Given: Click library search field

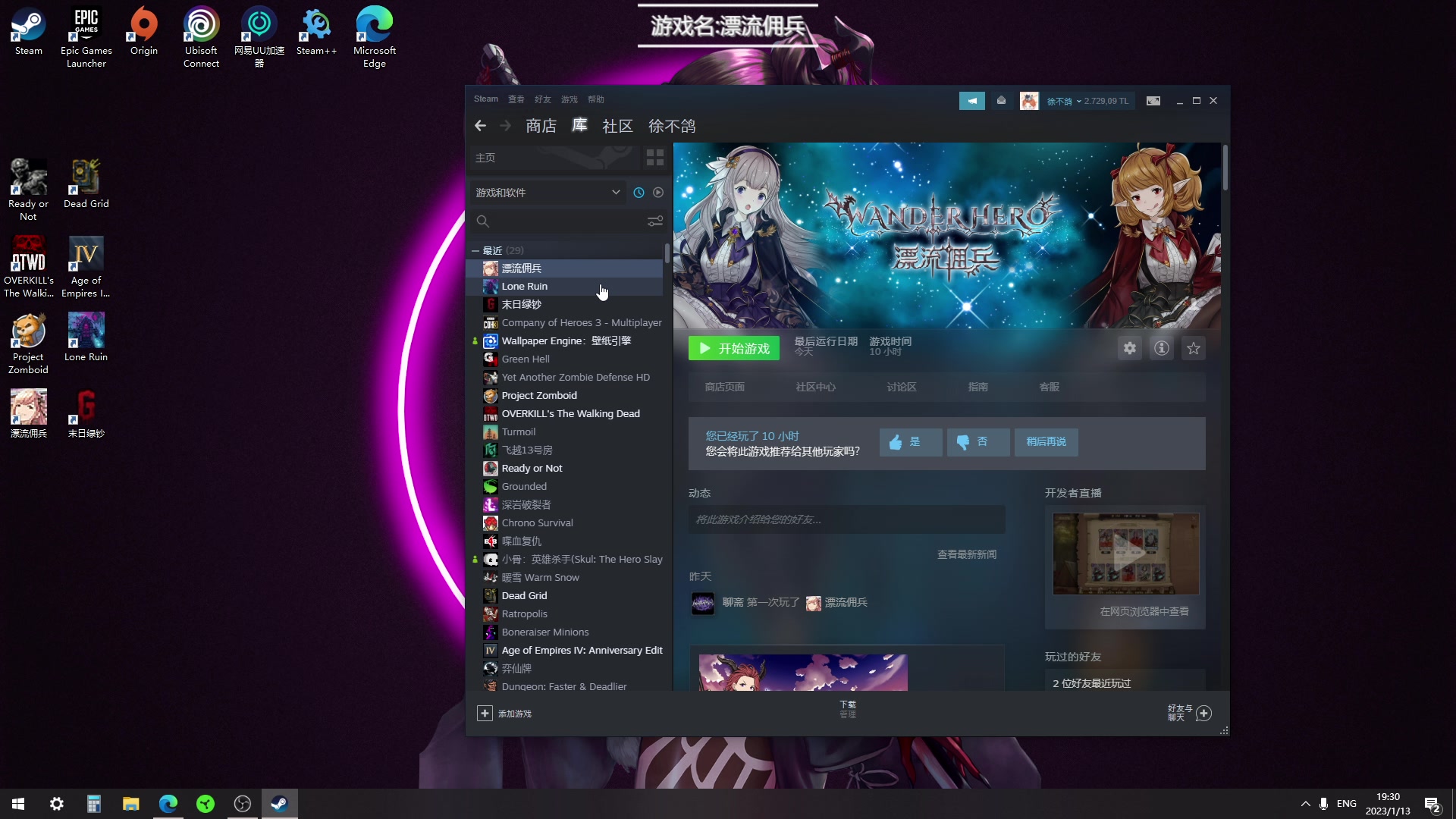Looking at the screenshot, I should pyautogui.click(x=560, y=221).
